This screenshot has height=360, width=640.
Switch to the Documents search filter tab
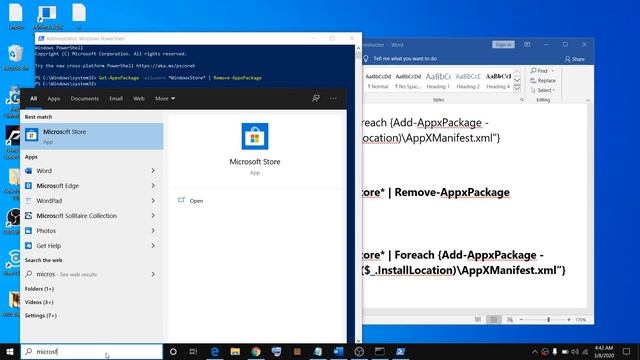(x=84, y=98)
